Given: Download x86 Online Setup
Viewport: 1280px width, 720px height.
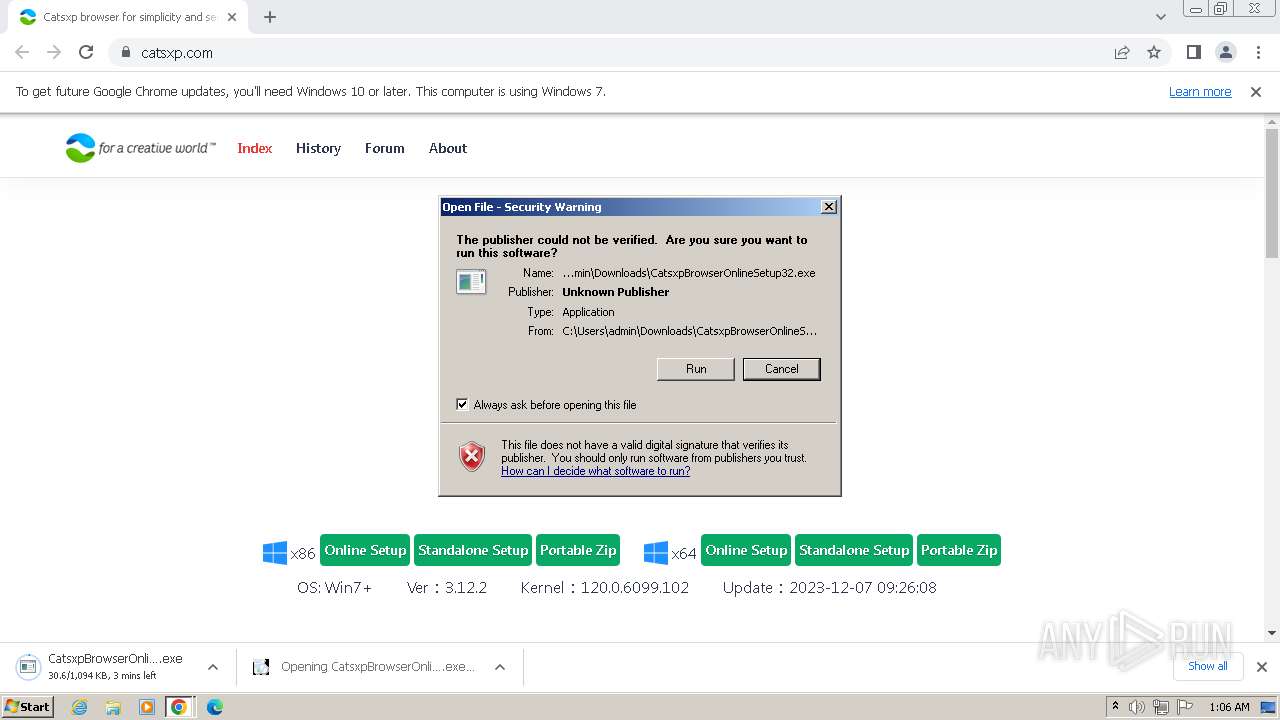Looking at the screenshot, I should pyautogui.click(x=365, y=550).
